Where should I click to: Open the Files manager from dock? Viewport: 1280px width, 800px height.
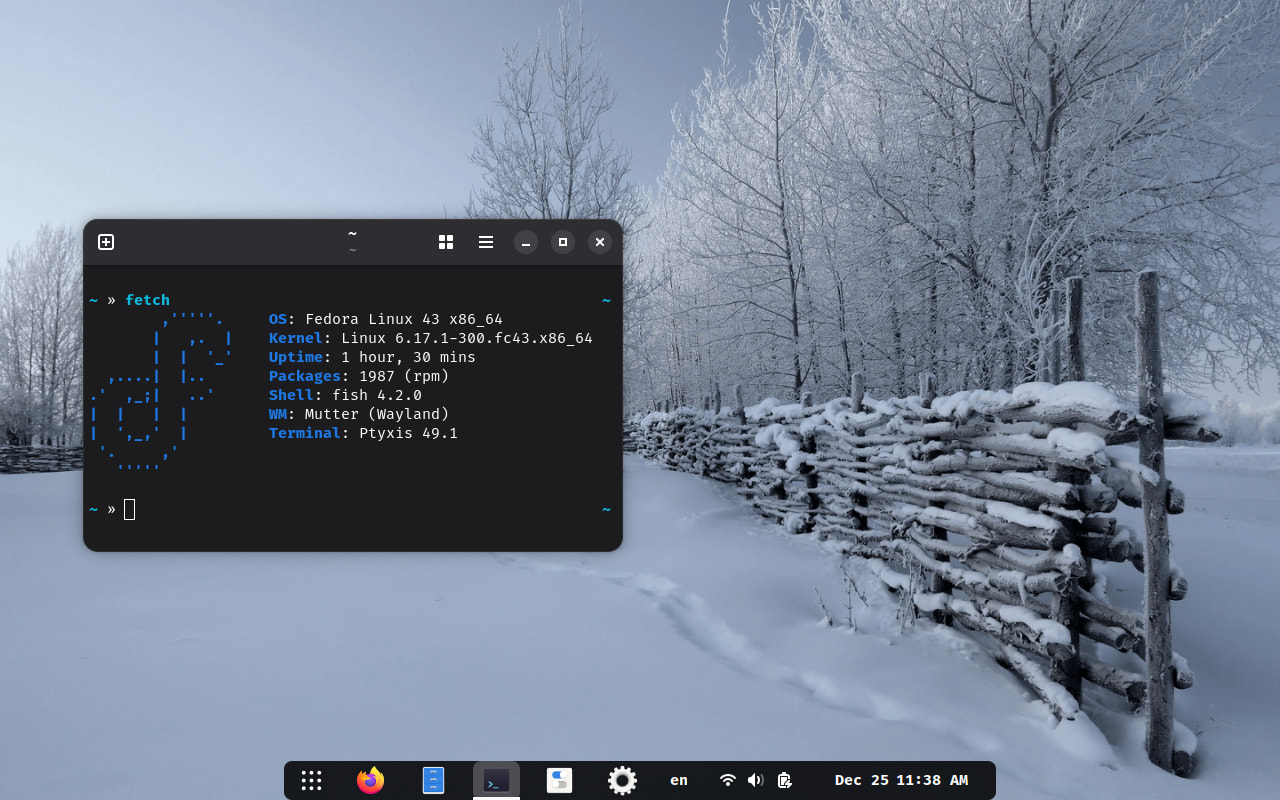click(x=433, y=780)
